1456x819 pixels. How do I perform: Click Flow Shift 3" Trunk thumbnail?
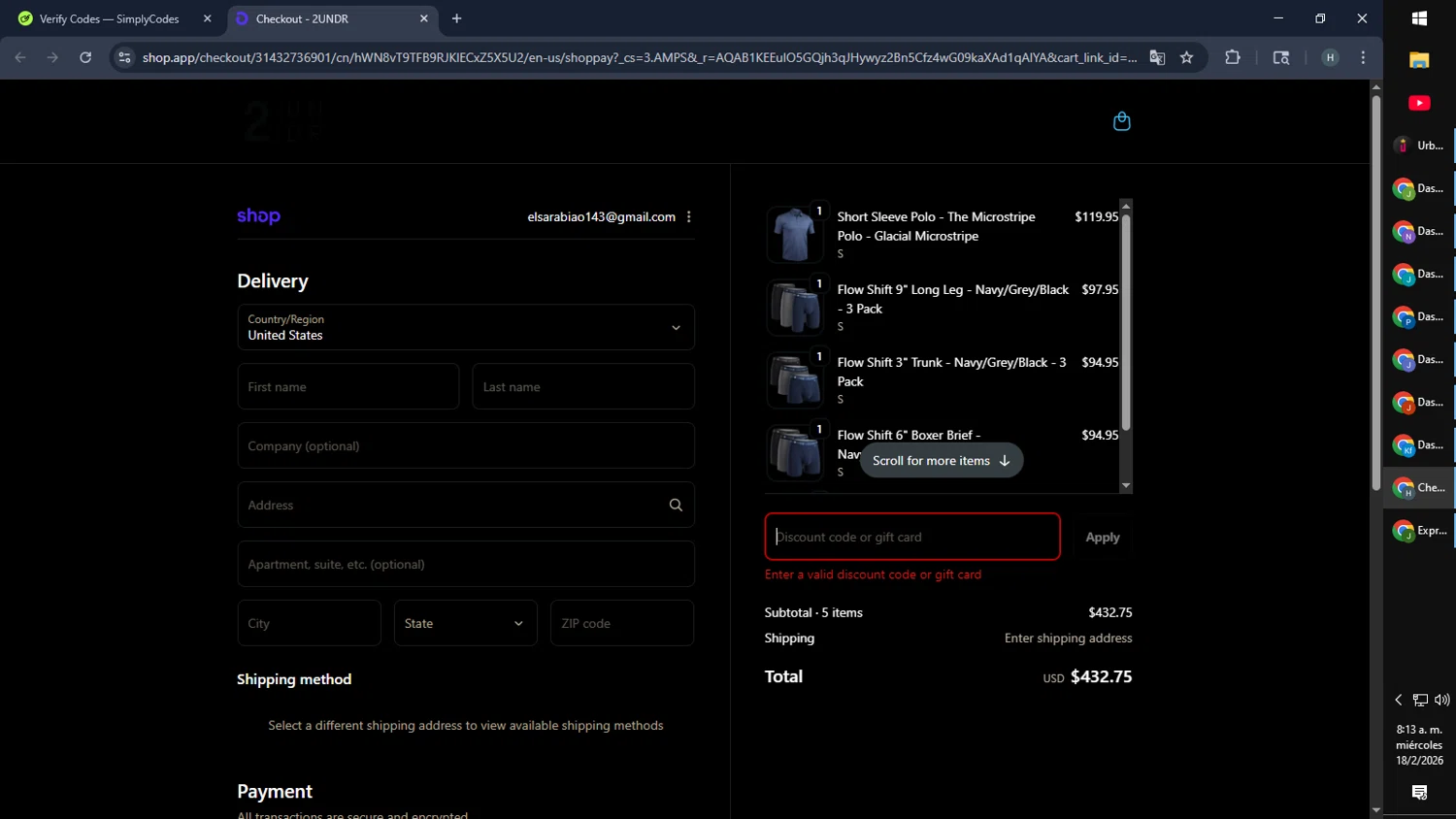pyautogui.click(x=795, y=380)
